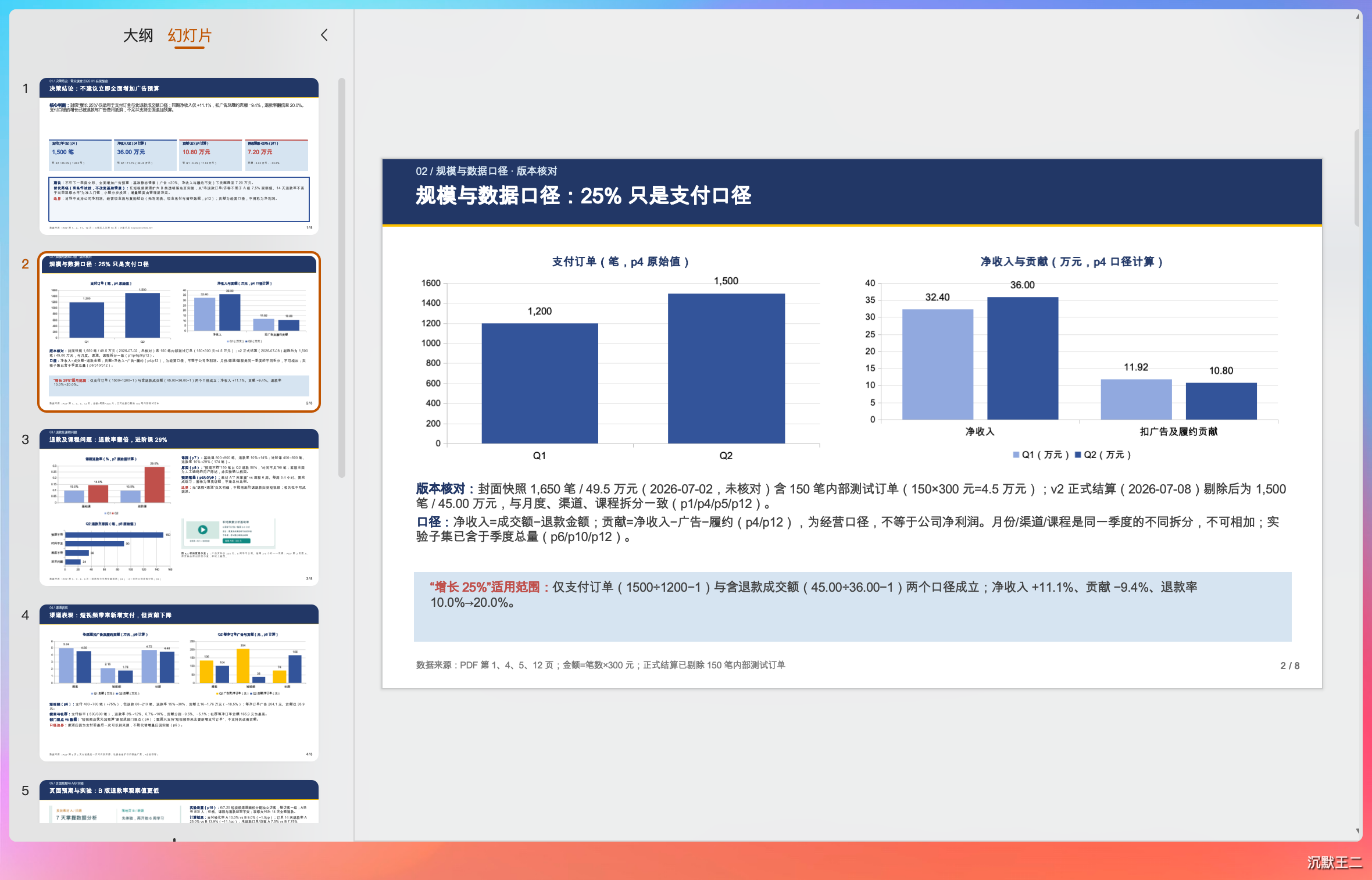1372x880 pixels.
Task: Click the 数据来源 footer text
Action: point(601,665)
